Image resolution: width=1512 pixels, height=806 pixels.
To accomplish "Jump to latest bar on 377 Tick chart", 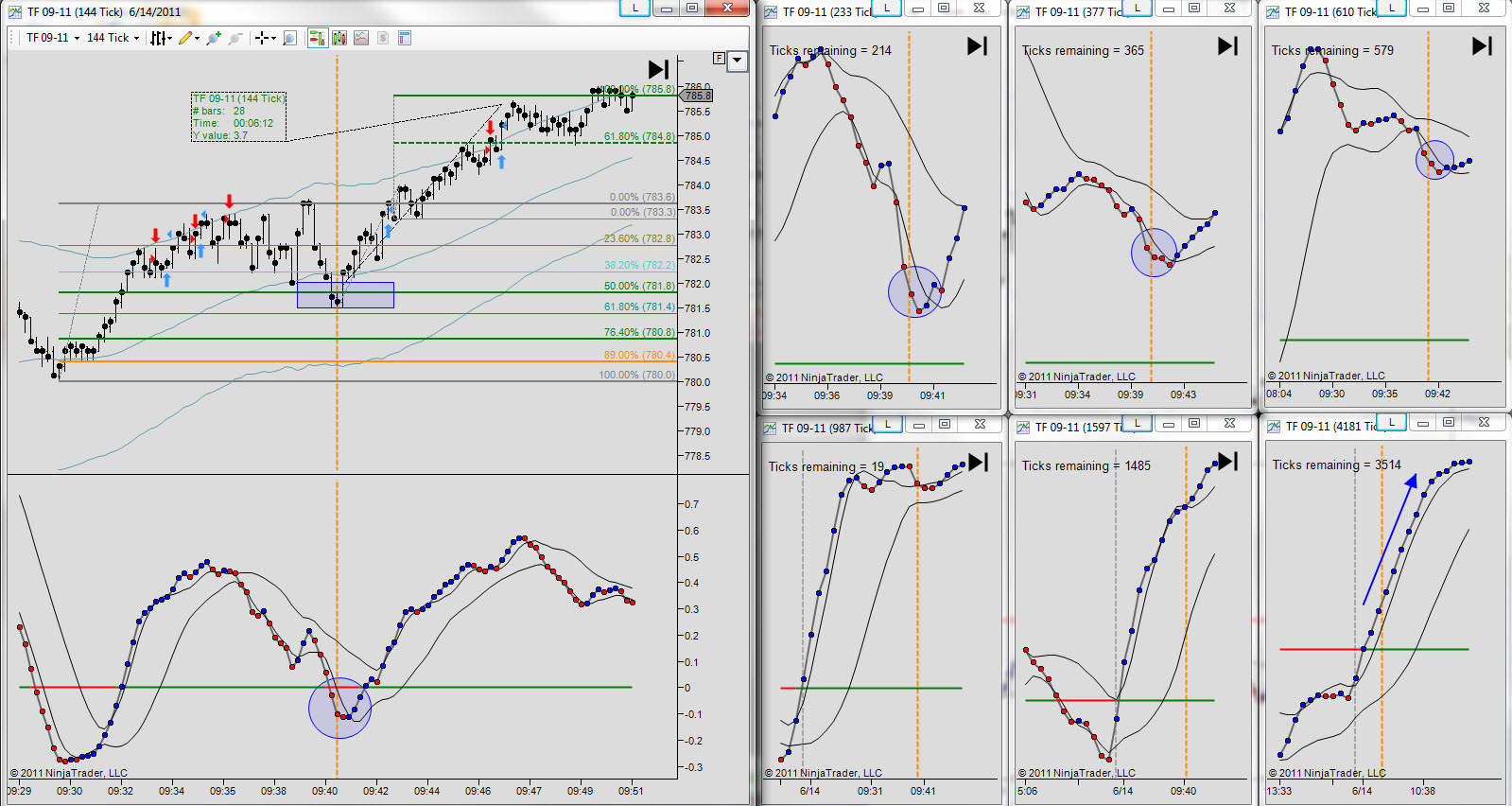I will 1227,45.
